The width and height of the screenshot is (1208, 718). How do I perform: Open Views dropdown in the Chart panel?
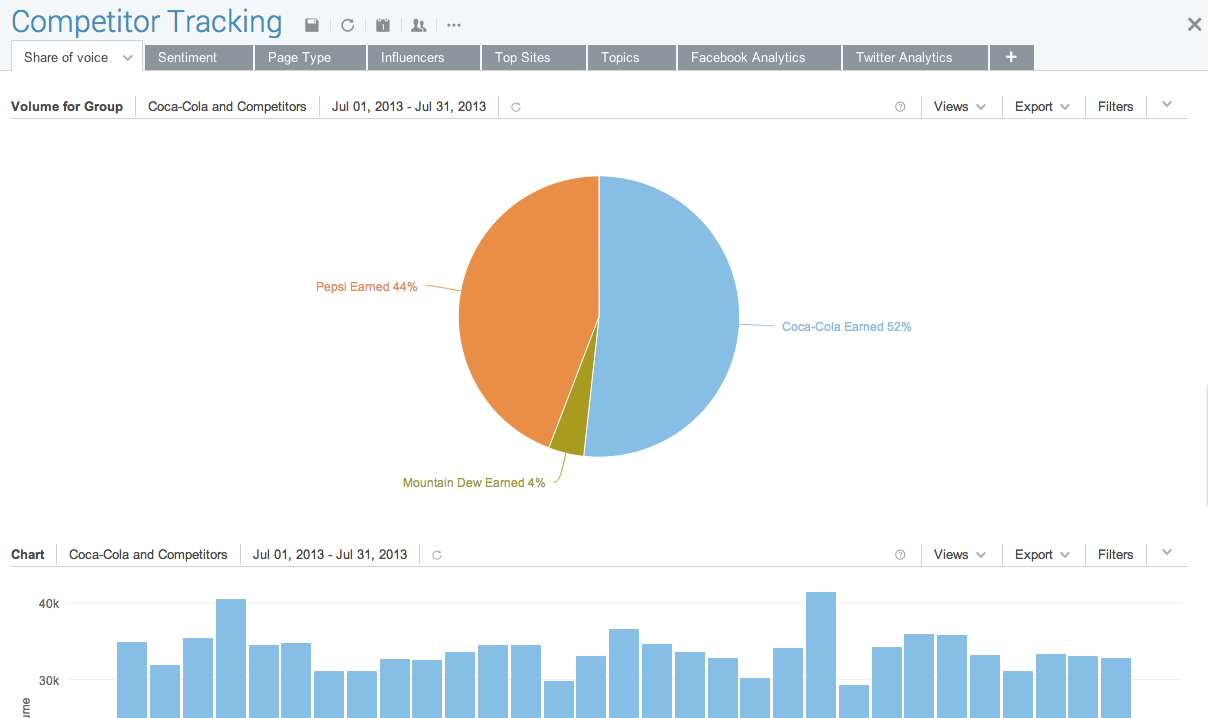(x=960, y=555)
